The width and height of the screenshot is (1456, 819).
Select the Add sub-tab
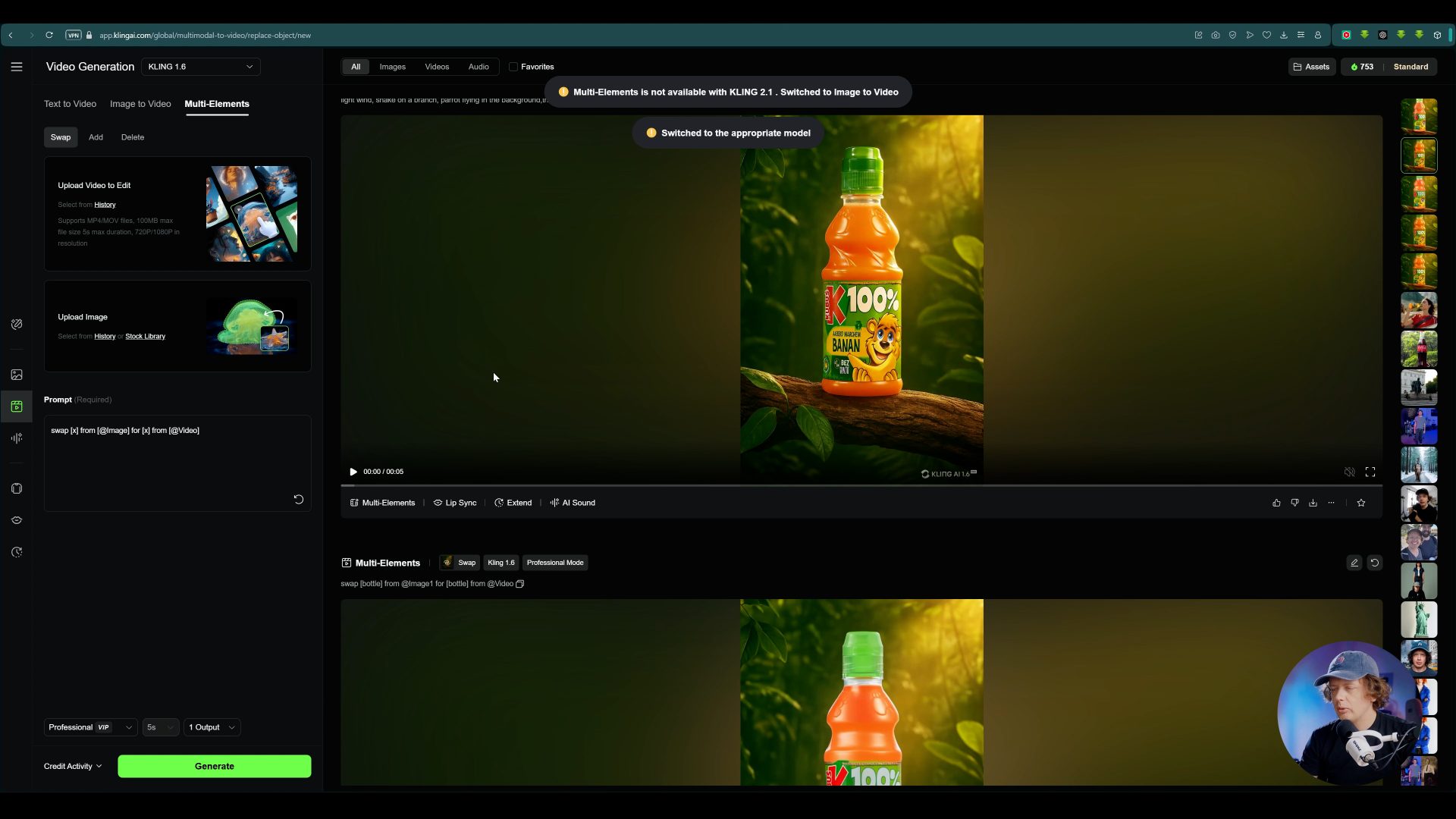click(x=96, y=137)
